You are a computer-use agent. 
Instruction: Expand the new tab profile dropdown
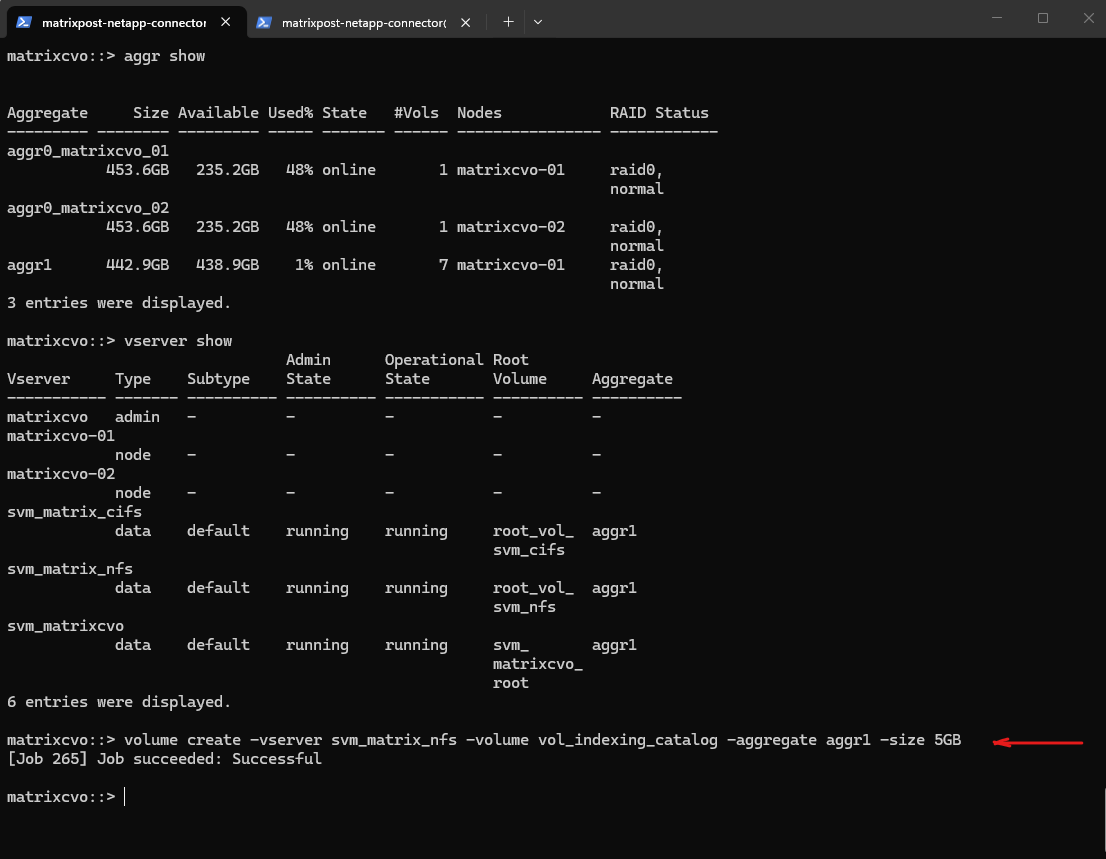pos(538,22)
